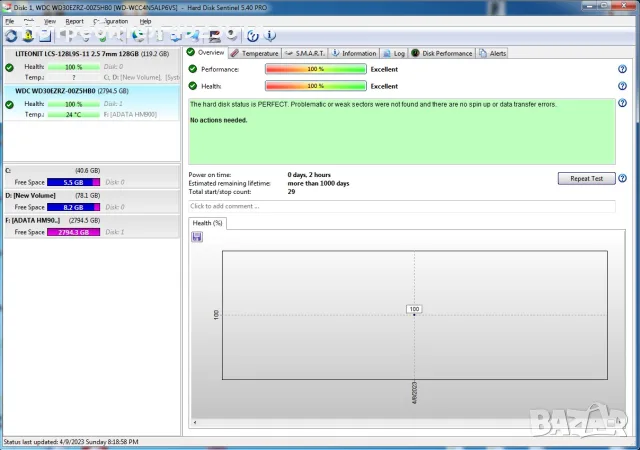This screenshot has height=450, width=640.
Task: Select the D: [New Volume] partition entry
Action: coord(92,201)
